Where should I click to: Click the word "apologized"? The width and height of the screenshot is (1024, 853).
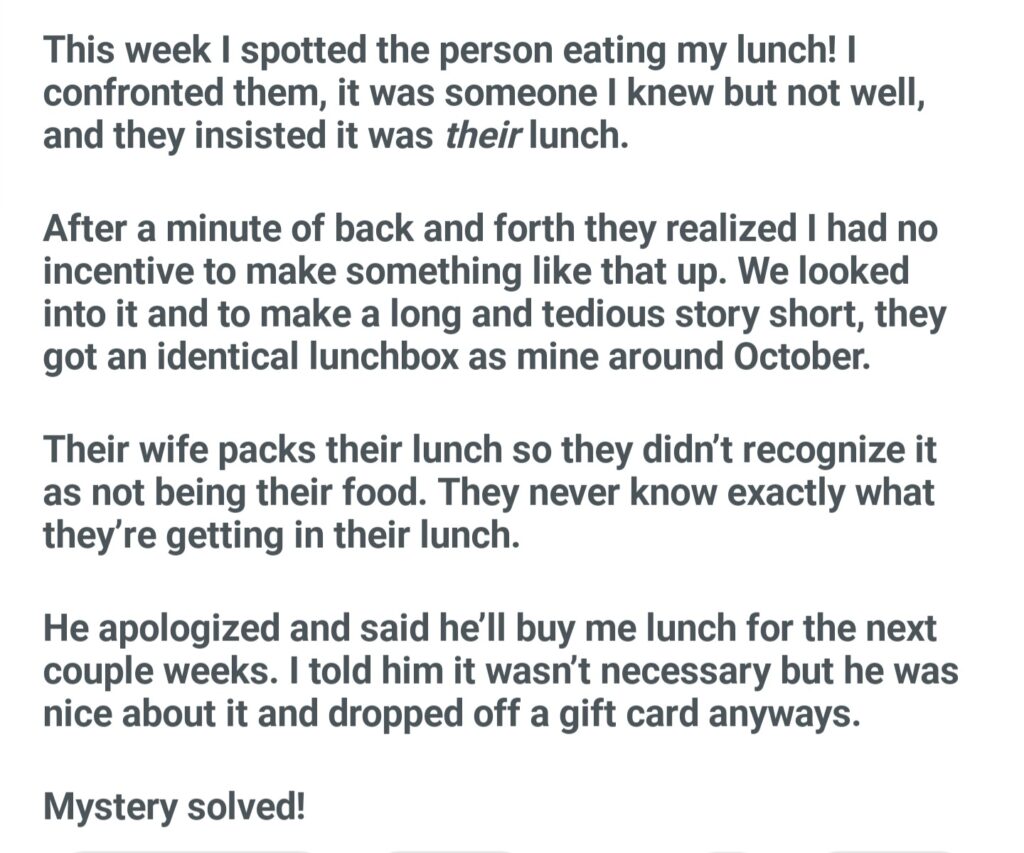165,629
